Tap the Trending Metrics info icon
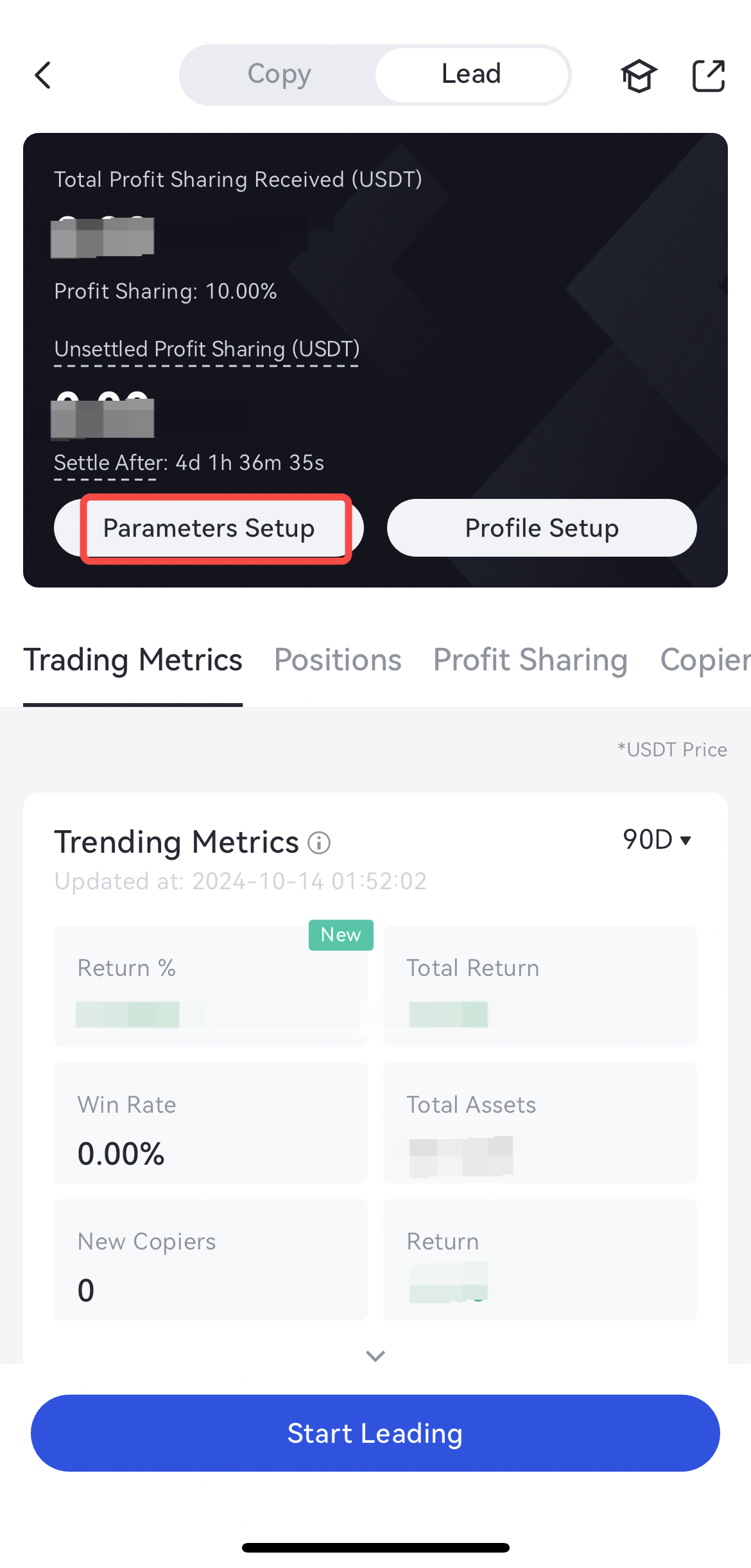 tap(319, 842)
